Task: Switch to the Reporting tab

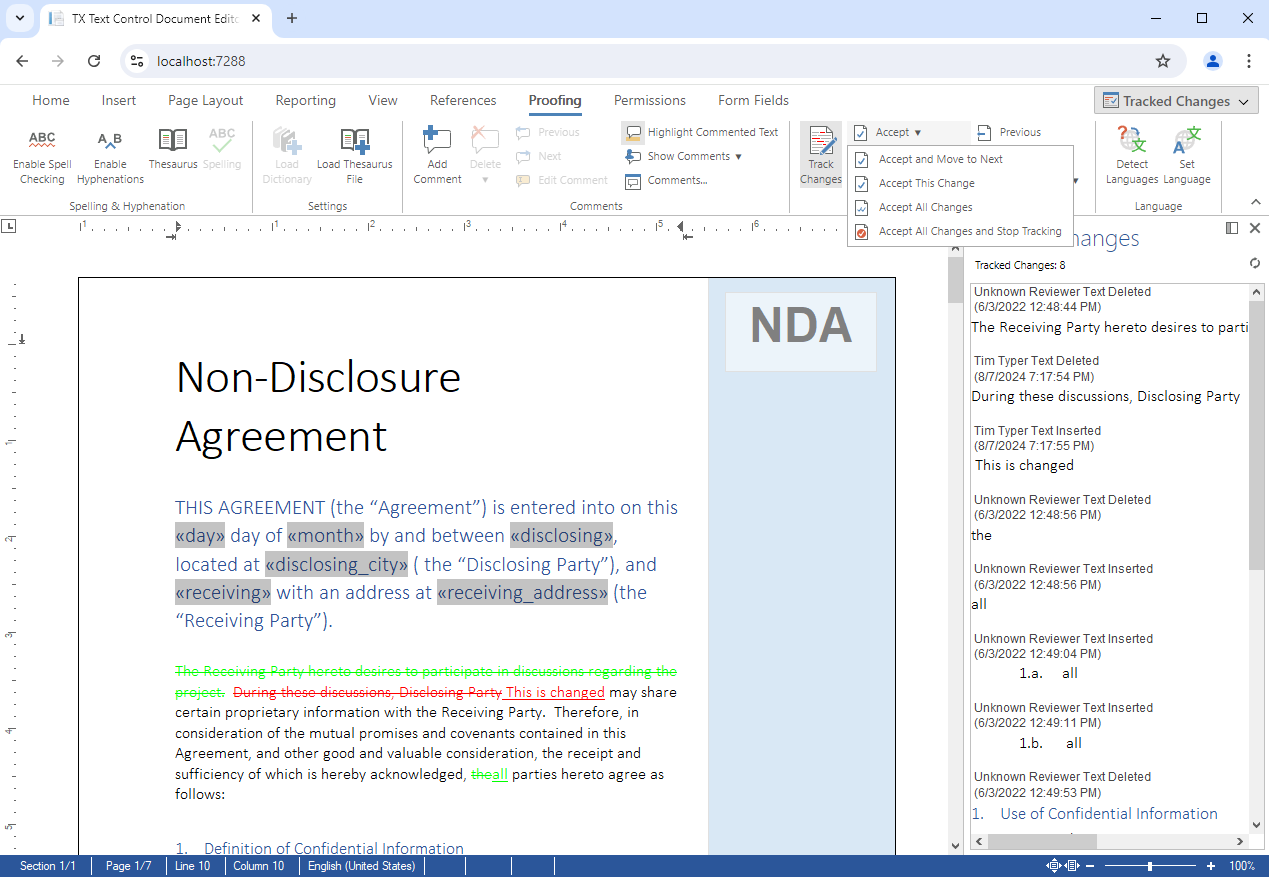Action: point(306,100)
